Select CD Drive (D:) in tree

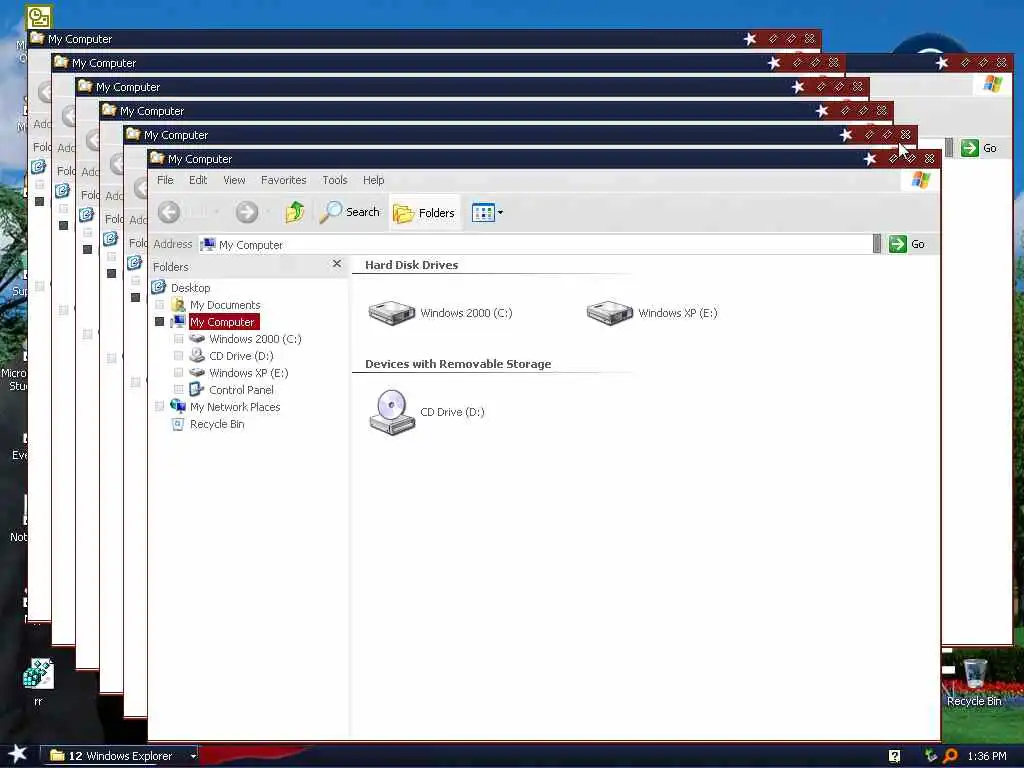tap(241, 356)
